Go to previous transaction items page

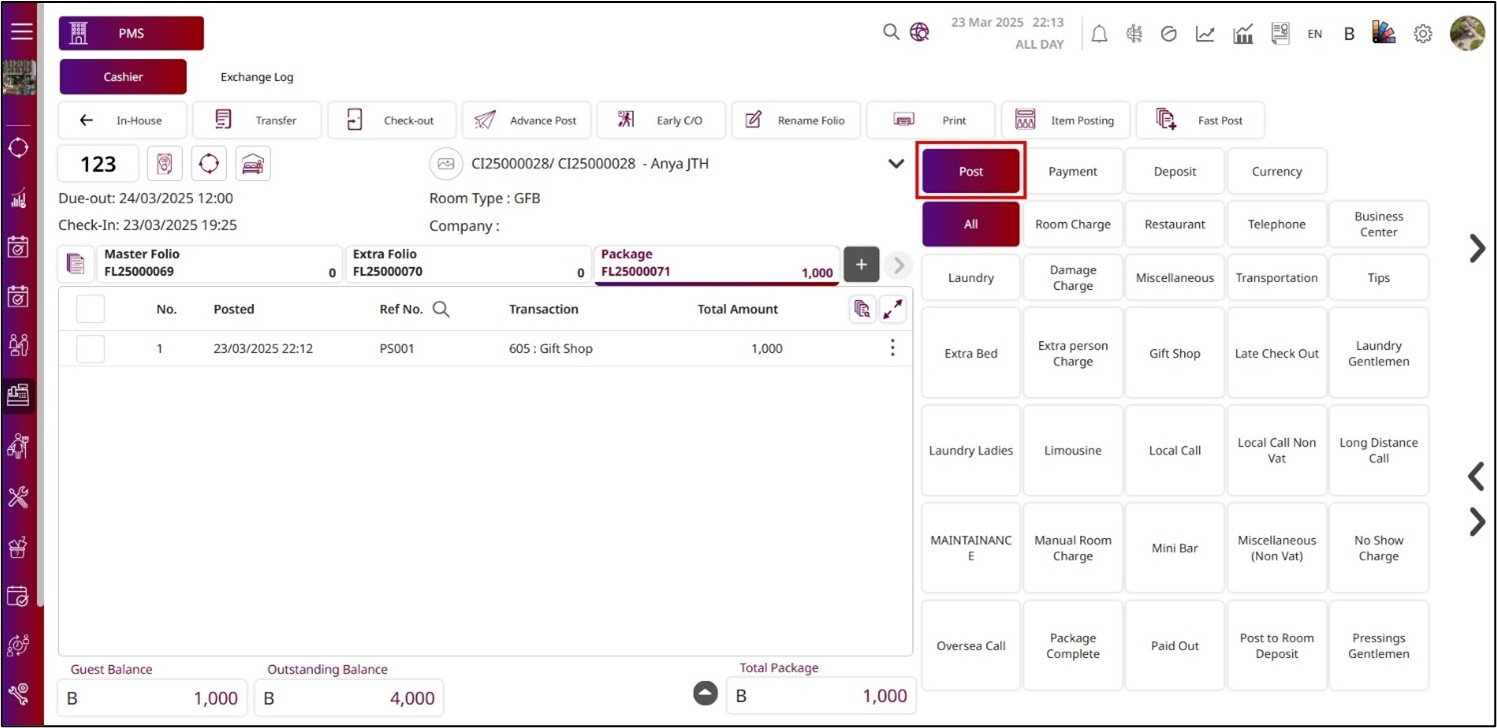1476,476
